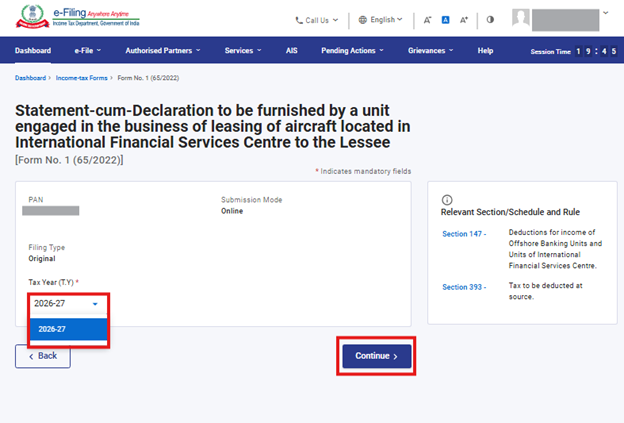Open the e-File menu
Image resolution: width=624 pixels, height=423 pixels.
pos(88,50)
